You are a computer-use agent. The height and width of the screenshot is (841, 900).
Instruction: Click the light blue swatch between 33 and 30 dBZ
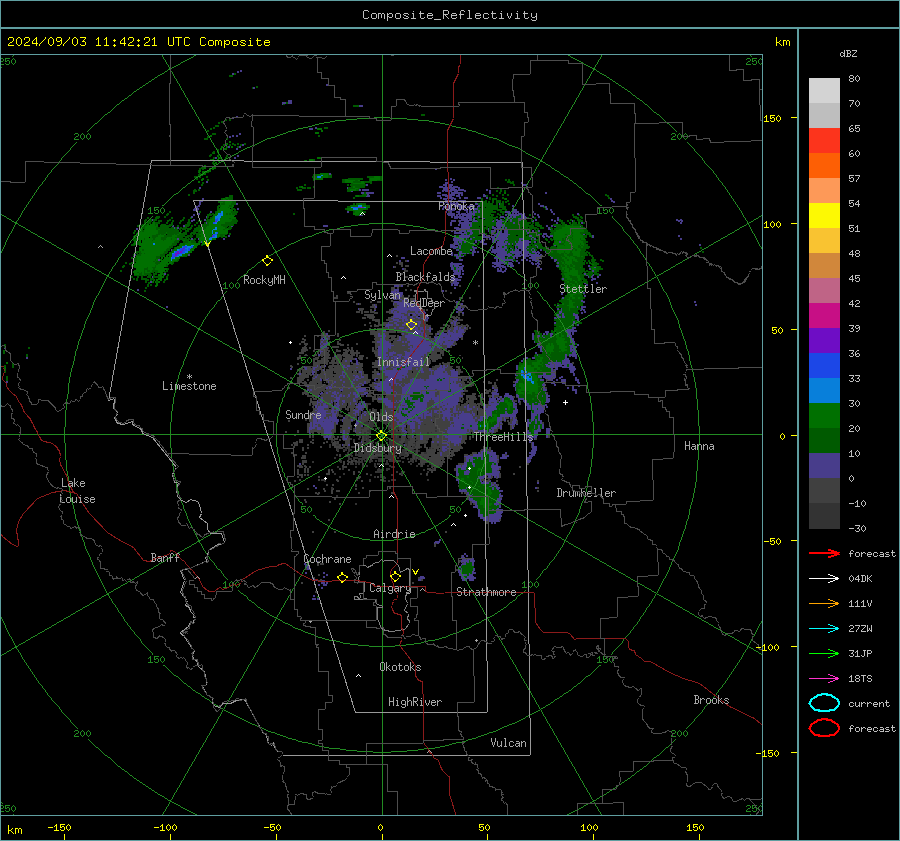824,391
